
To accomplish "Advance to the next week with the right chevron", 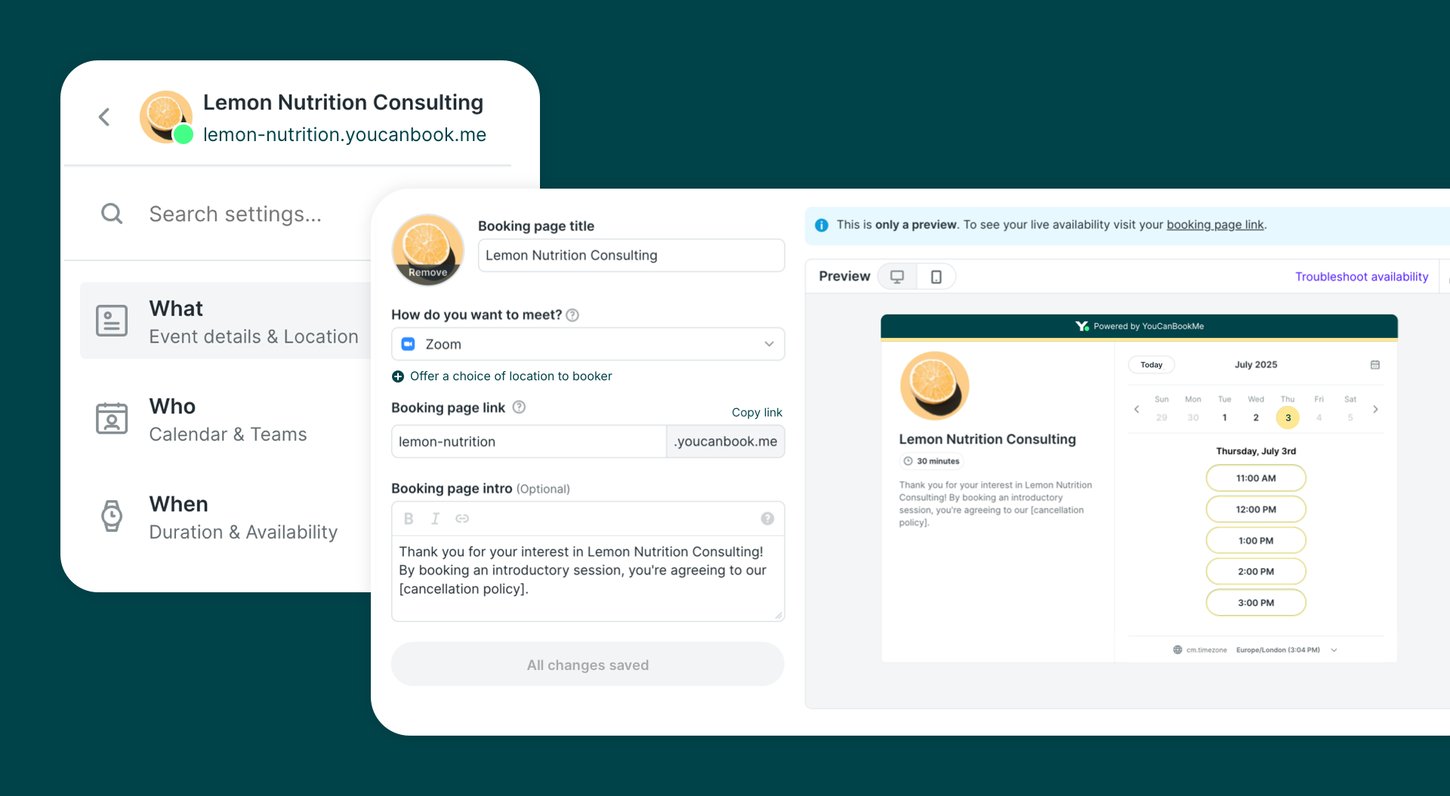I will coord(1375,409).
